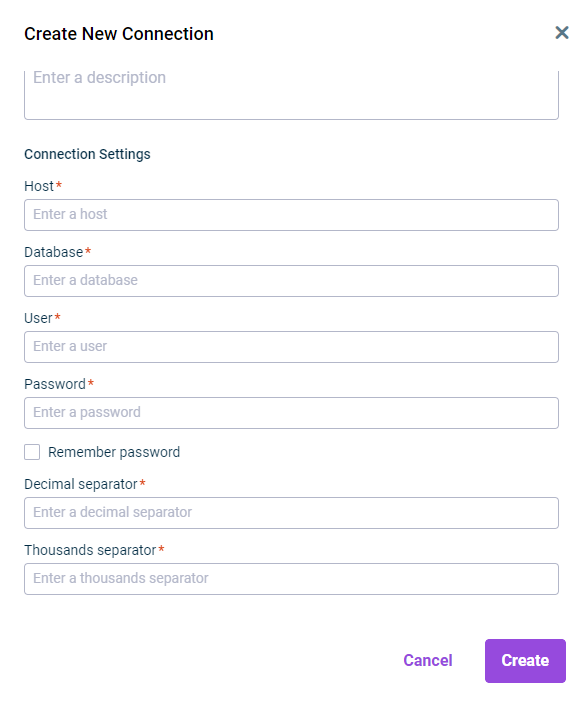The height and width of the screenshot is (711, 585).
Task: Click into the Host input field
Action: coord(291,215)
